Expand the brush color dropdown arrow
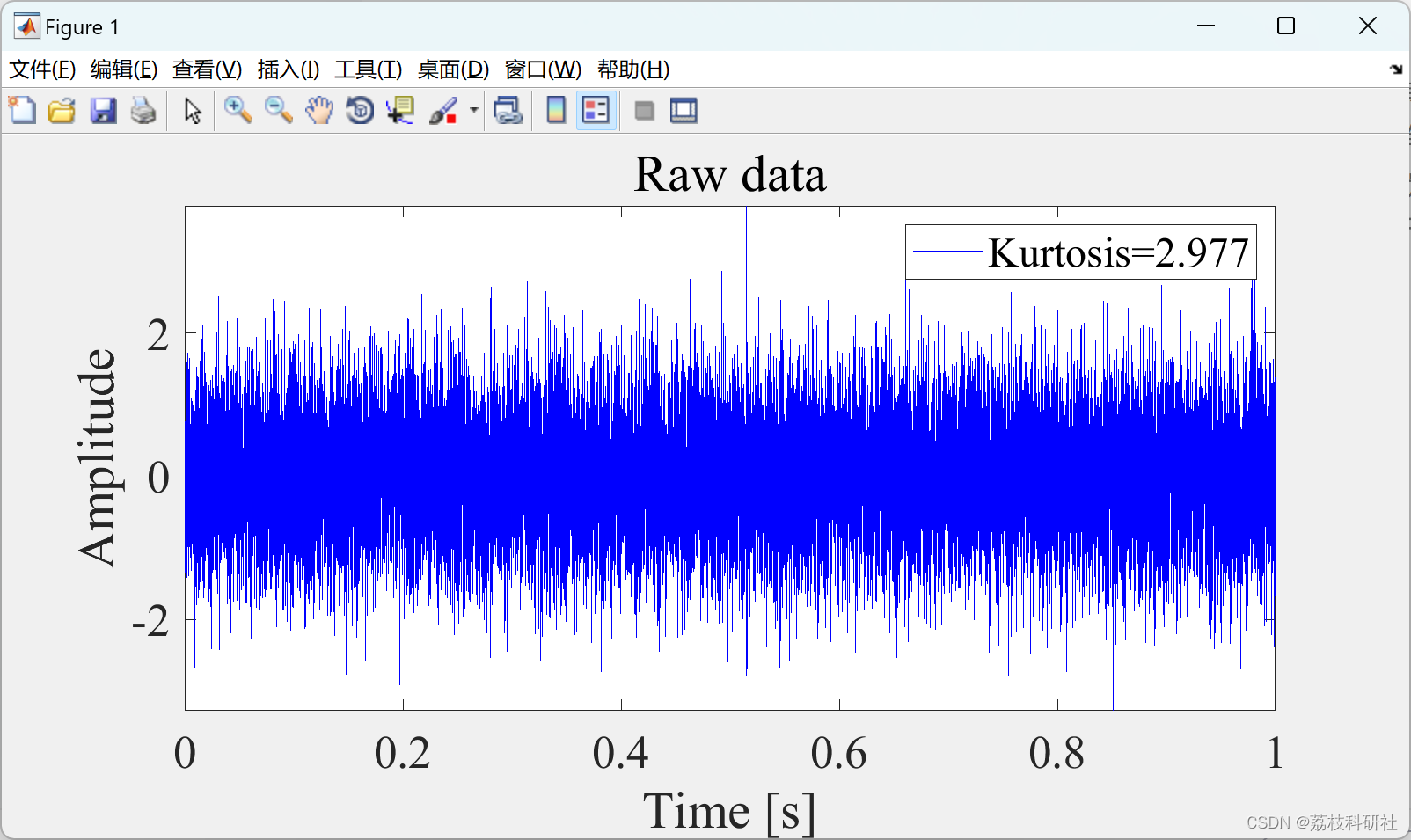Viewport: 1411px width, 840px height. [473, 111]
